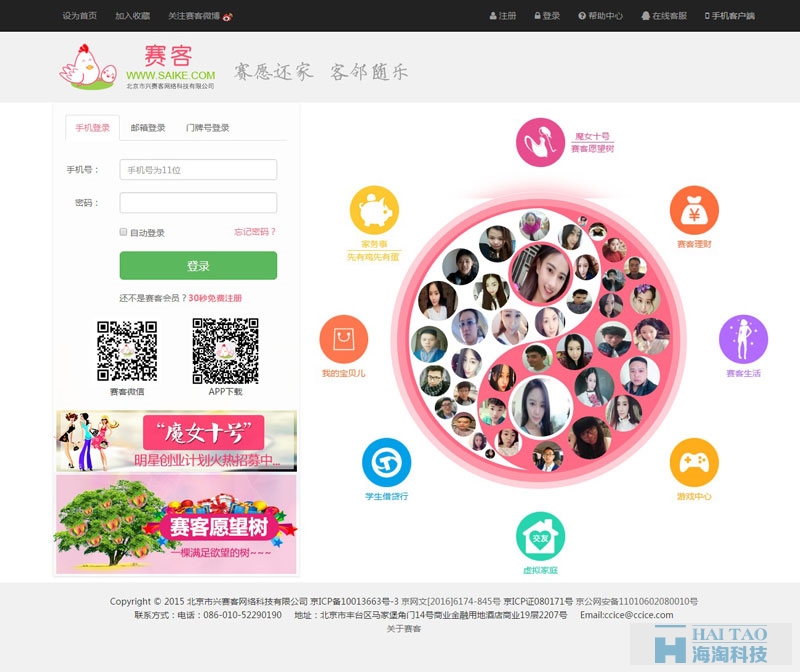Click the 魔女十号 promotional banner
Screen dimensions: 800x672
(176, 440)
